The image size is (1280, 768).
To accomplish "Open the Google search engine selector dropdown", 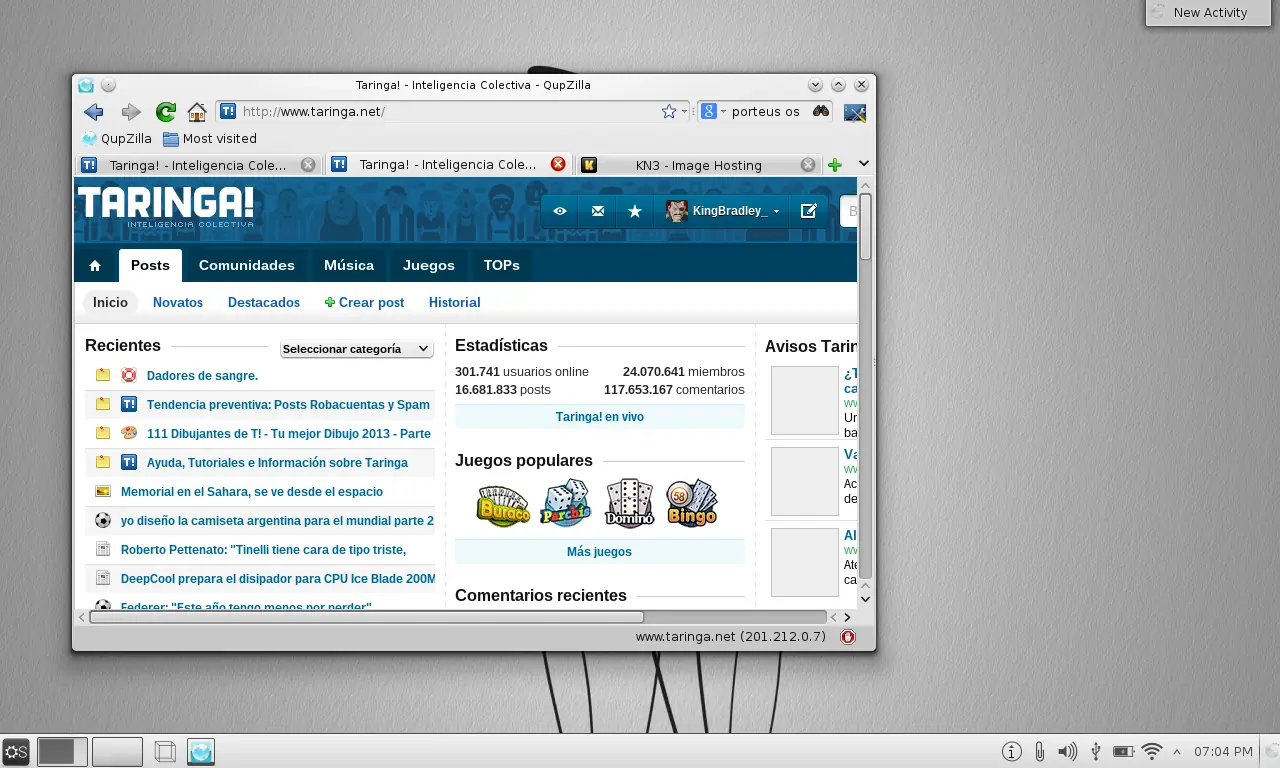I will click(713, 112).
